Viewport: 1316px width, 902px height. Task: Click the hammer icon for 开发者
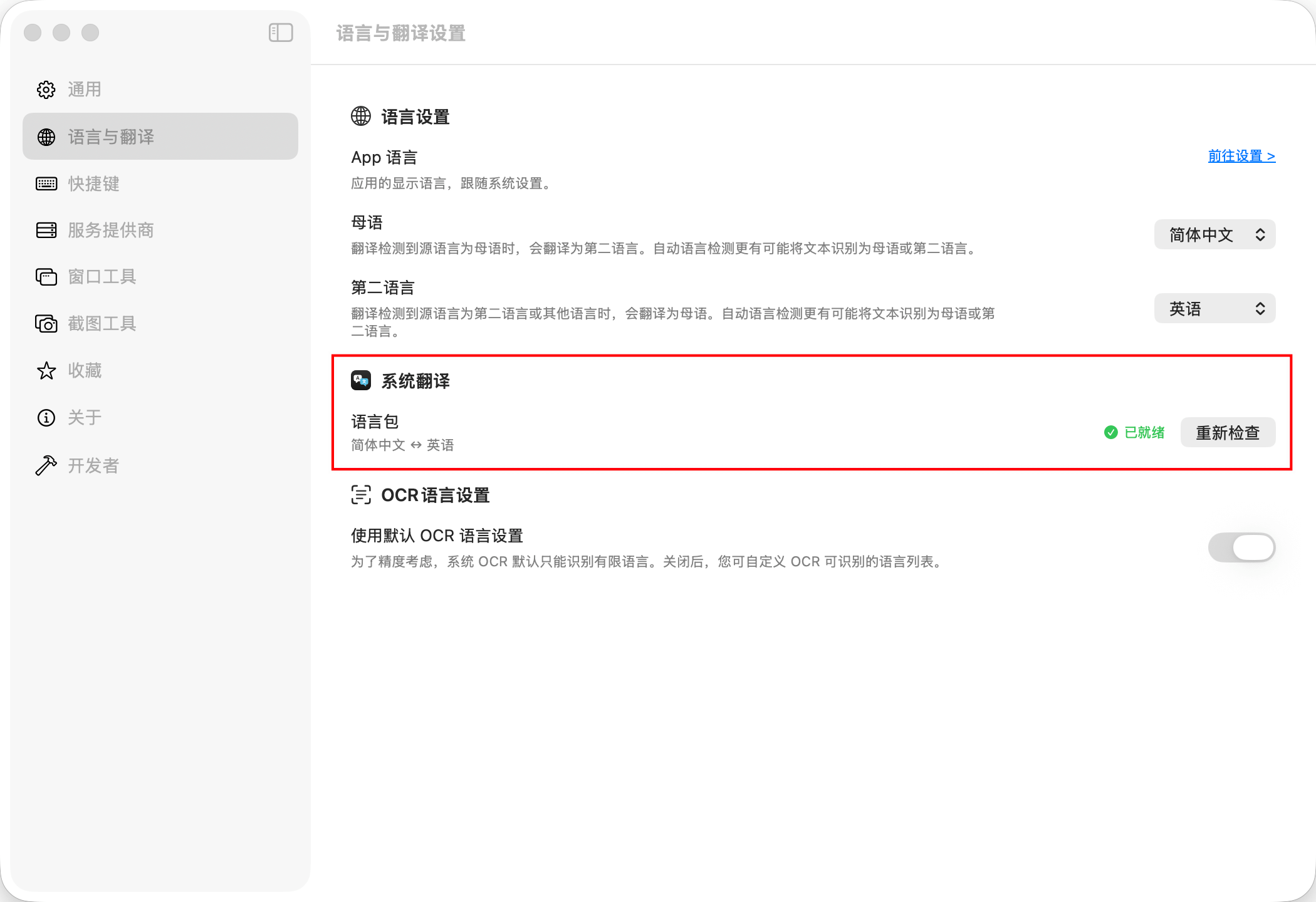coord(46,465)
